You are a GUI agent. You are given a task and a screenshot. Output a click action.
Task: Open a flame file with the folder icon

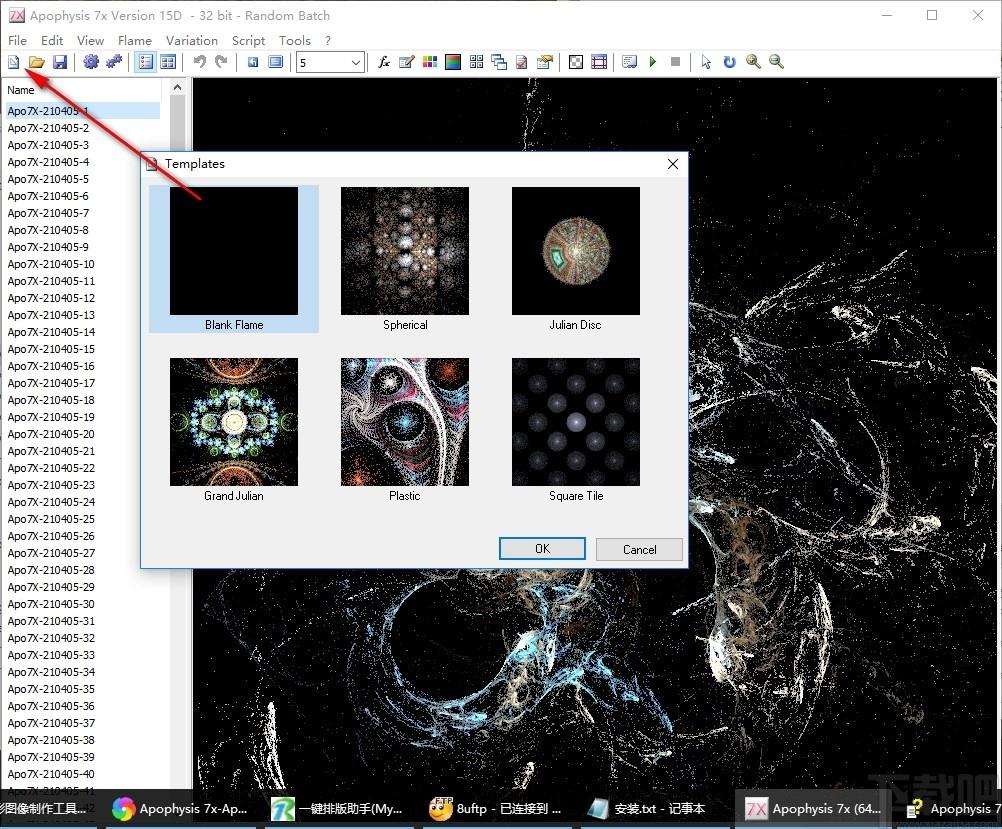click(x=36, y=62)
